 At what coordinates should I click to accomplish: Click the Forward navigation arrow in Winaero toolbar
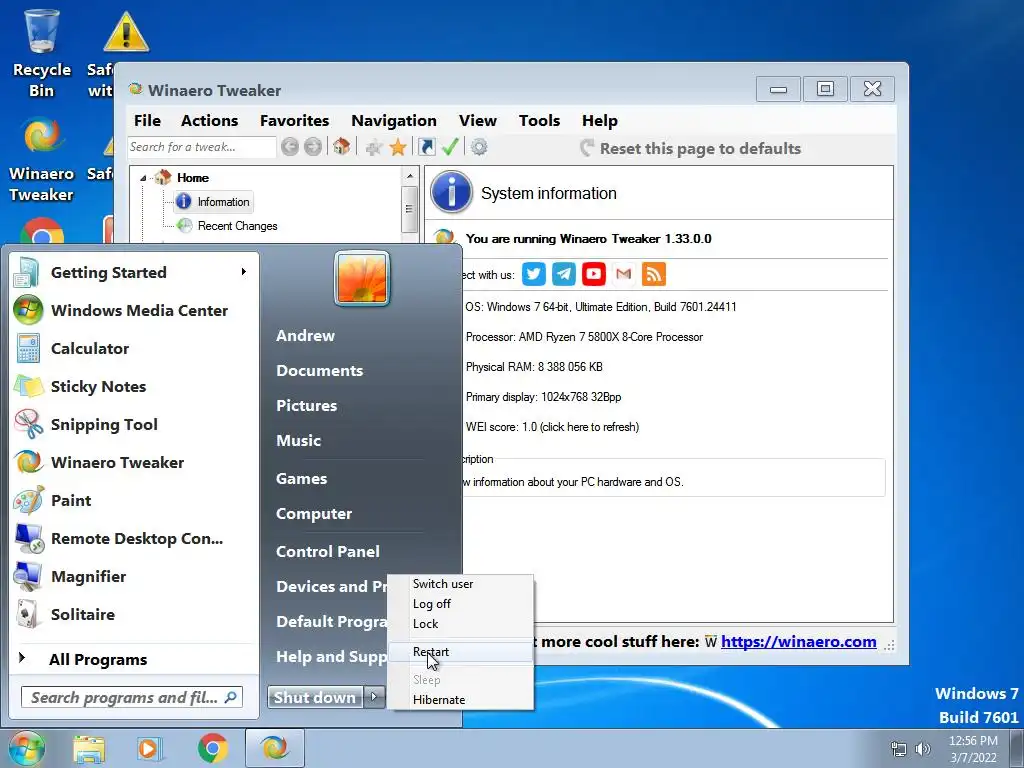[313, 147]
